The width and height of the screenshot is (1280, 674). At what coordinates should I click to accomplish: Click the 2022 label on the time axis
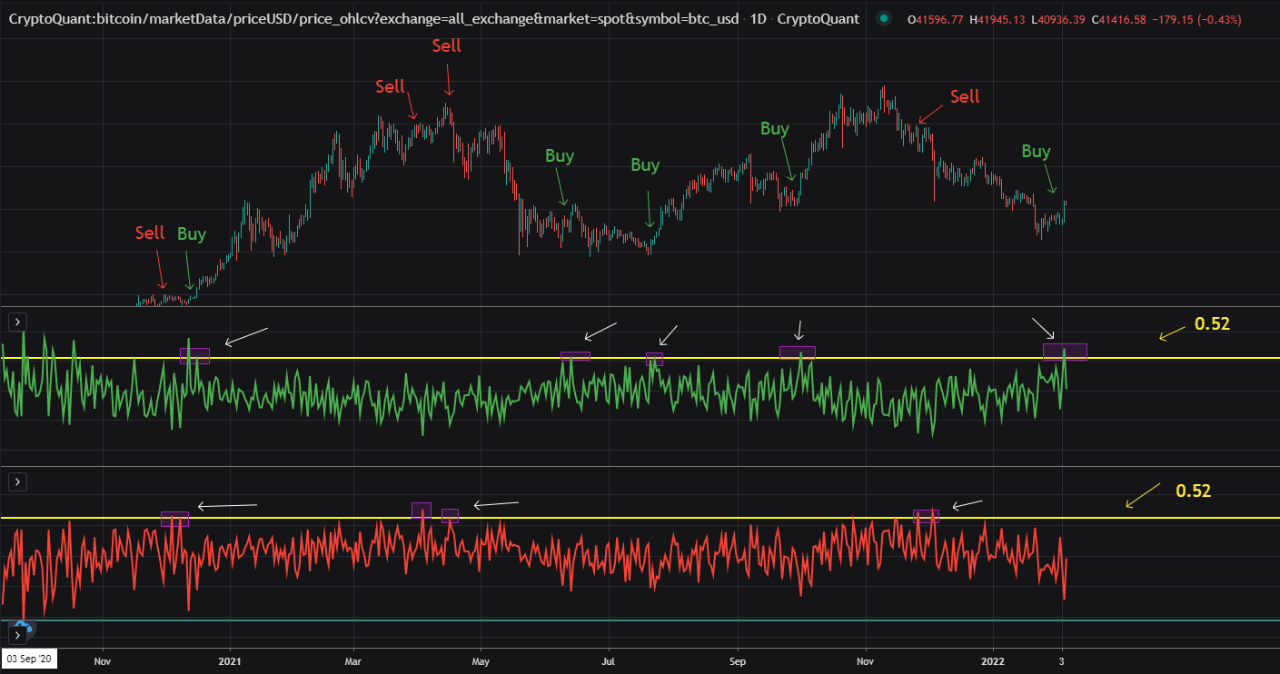[x=994, y=660]
